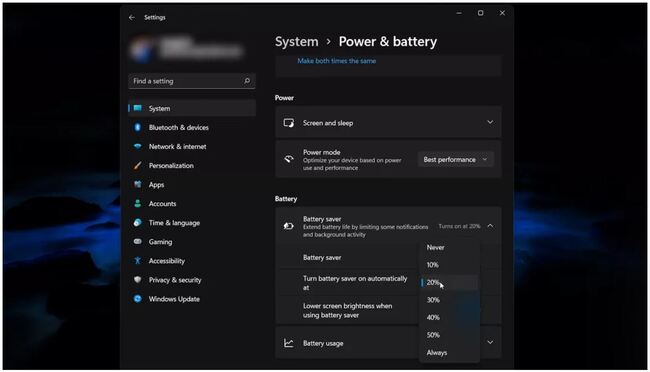The width and height of the screenshot is (650, 372).
Task: Click Turn battery saver on automatically text
Action: click(355, 283)
